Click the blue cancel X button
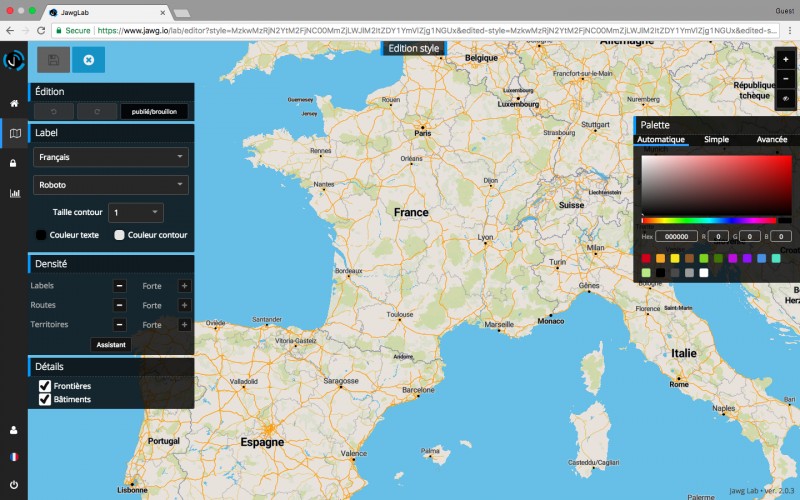 coord(88,60)
